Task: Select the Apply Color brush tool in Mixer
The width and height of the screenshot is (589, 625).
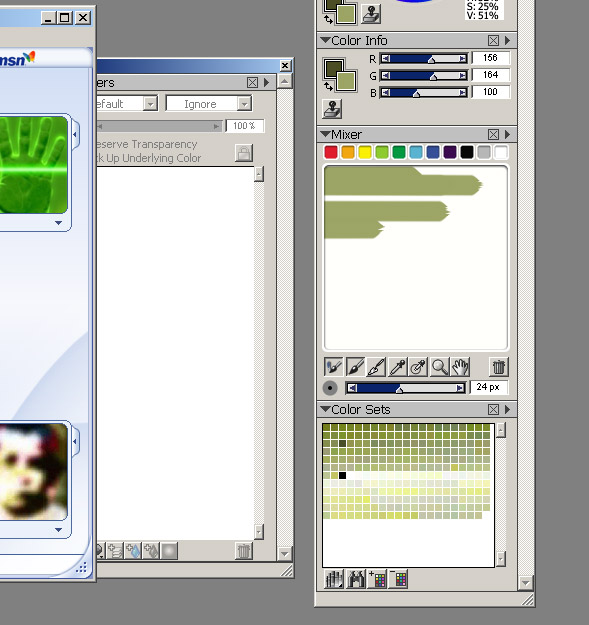Action: (x=355, y=366)
